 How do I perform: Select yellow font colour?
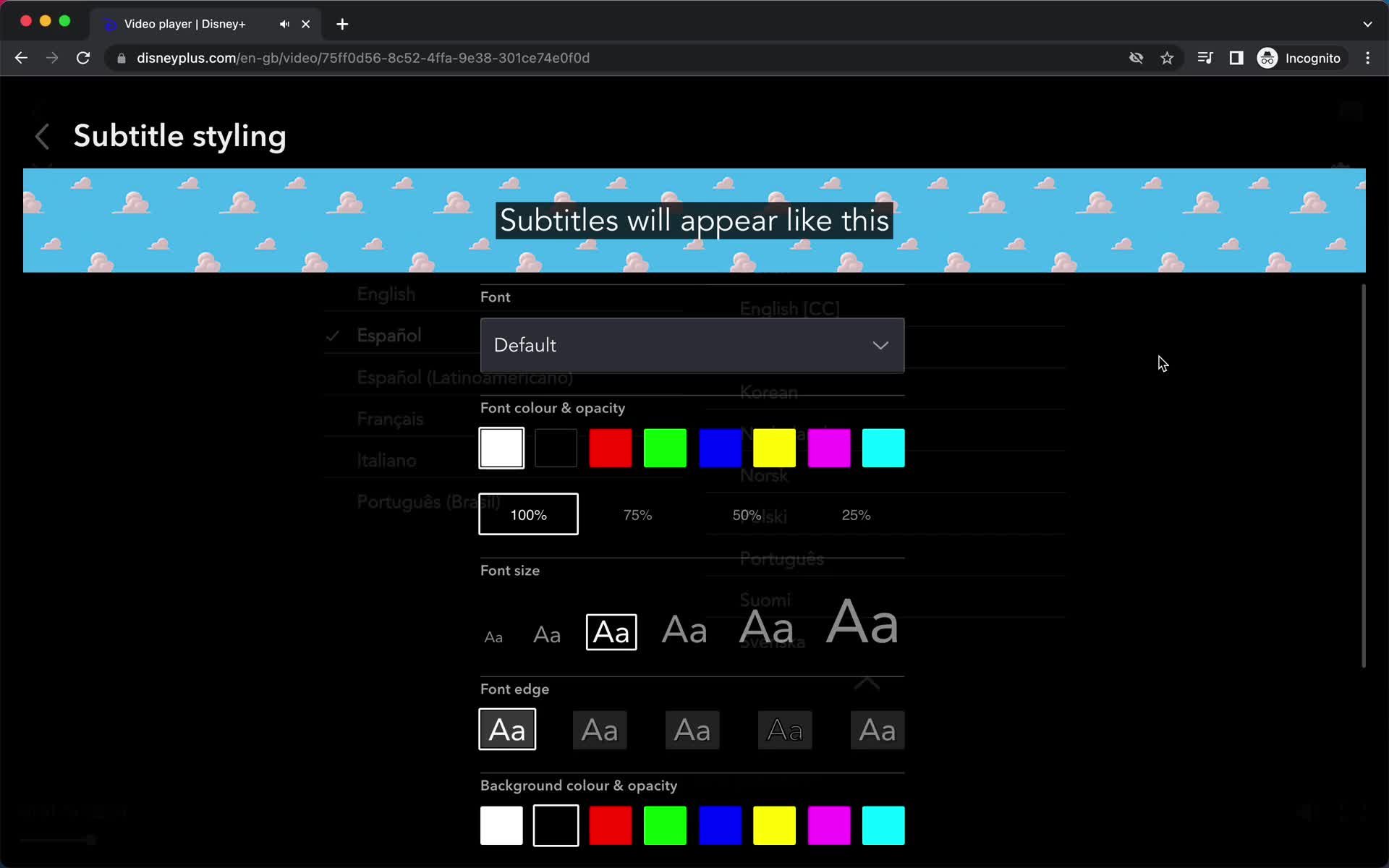(x=774, y=448)
